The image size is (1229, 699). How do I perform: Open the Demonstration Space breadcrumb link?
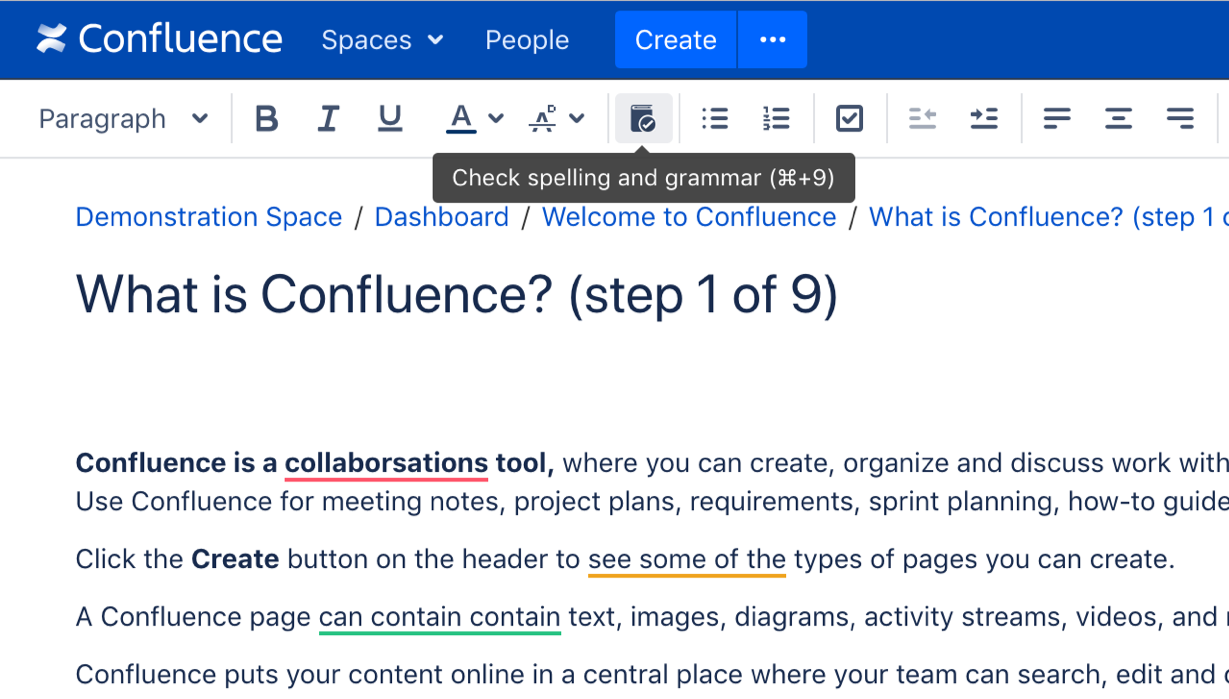click(x=209, y=217)
